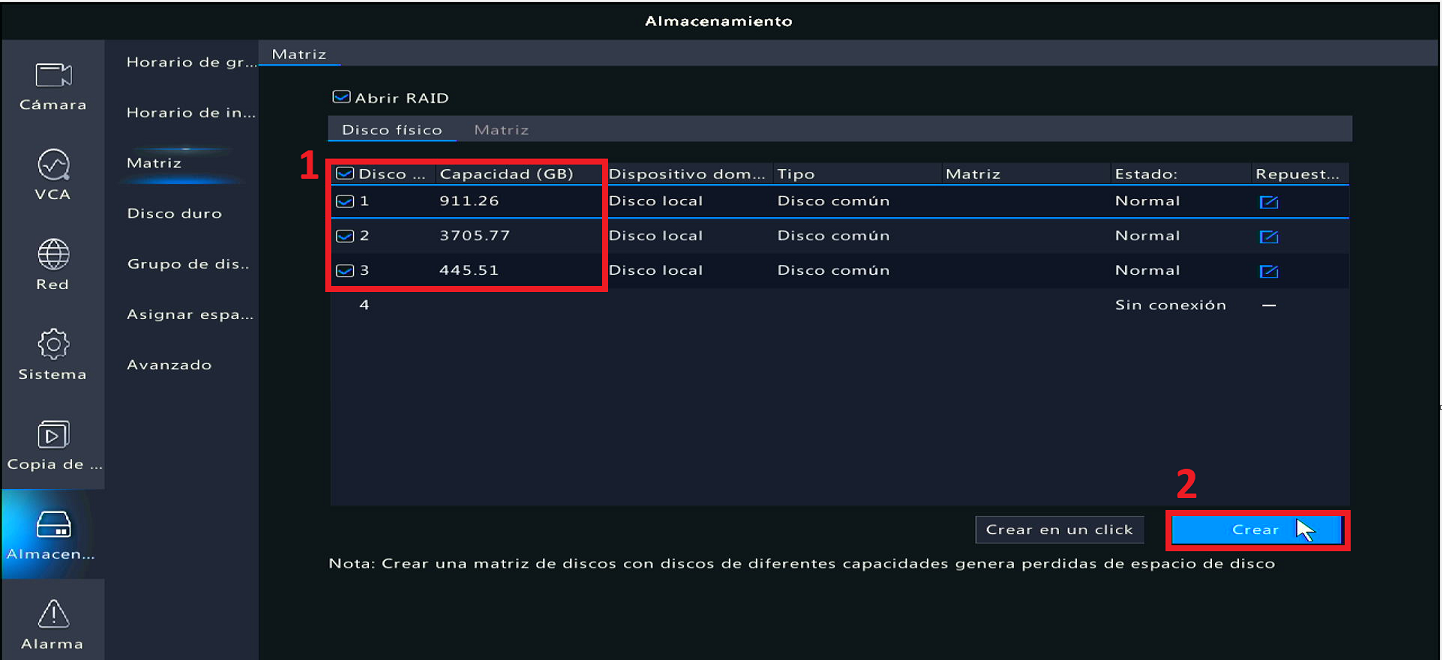This screenshot has width=1442, height=660.
Task: Disable the Abrir RAID checkbox
Action: (342, 96)
